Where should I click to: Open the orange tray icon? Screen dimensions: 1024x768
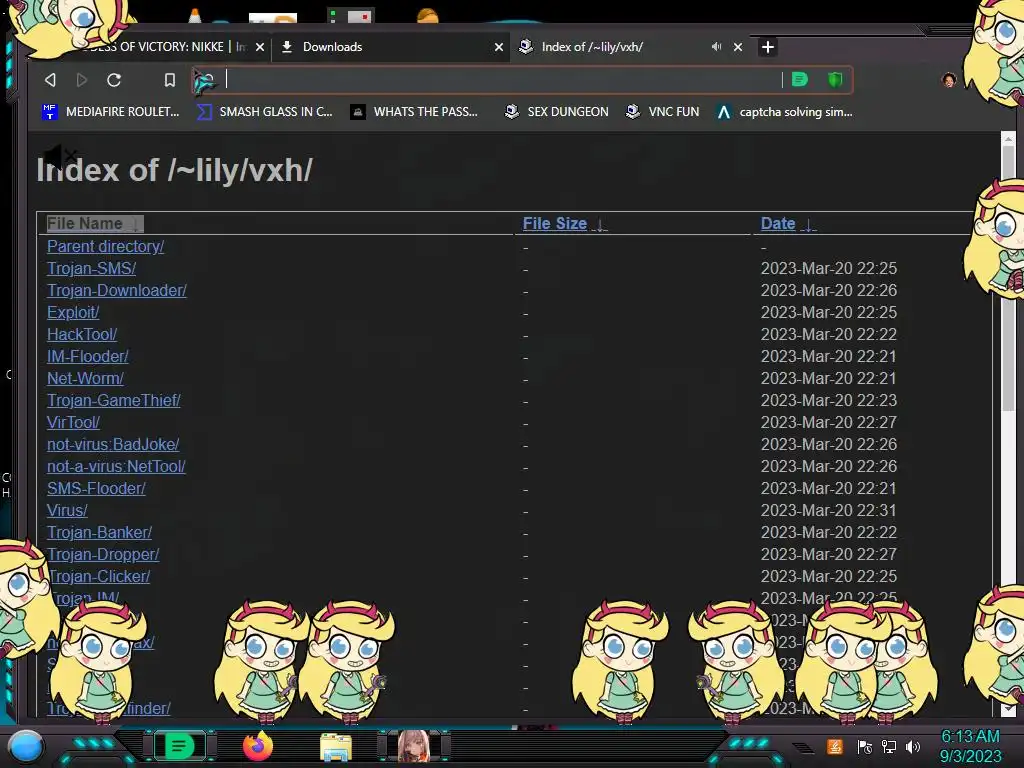835,747
